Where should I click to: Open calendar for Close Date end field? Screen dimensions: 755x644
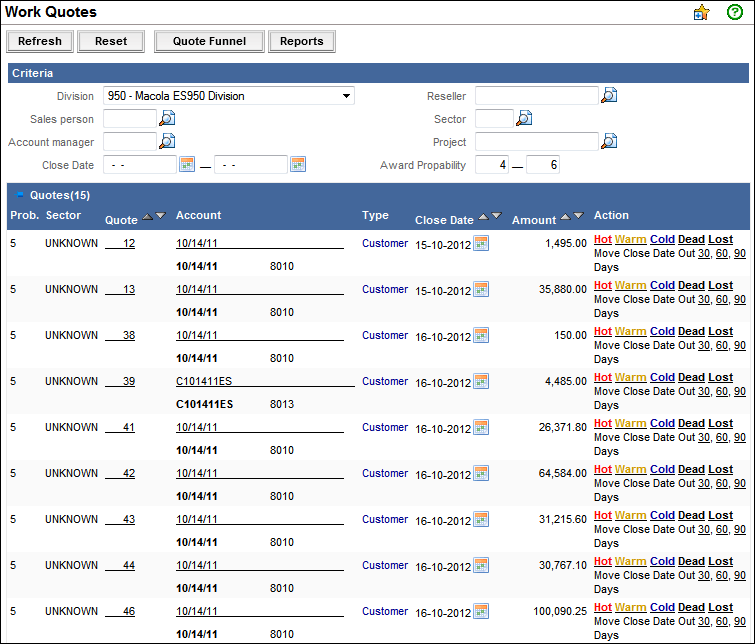(297, 165)
